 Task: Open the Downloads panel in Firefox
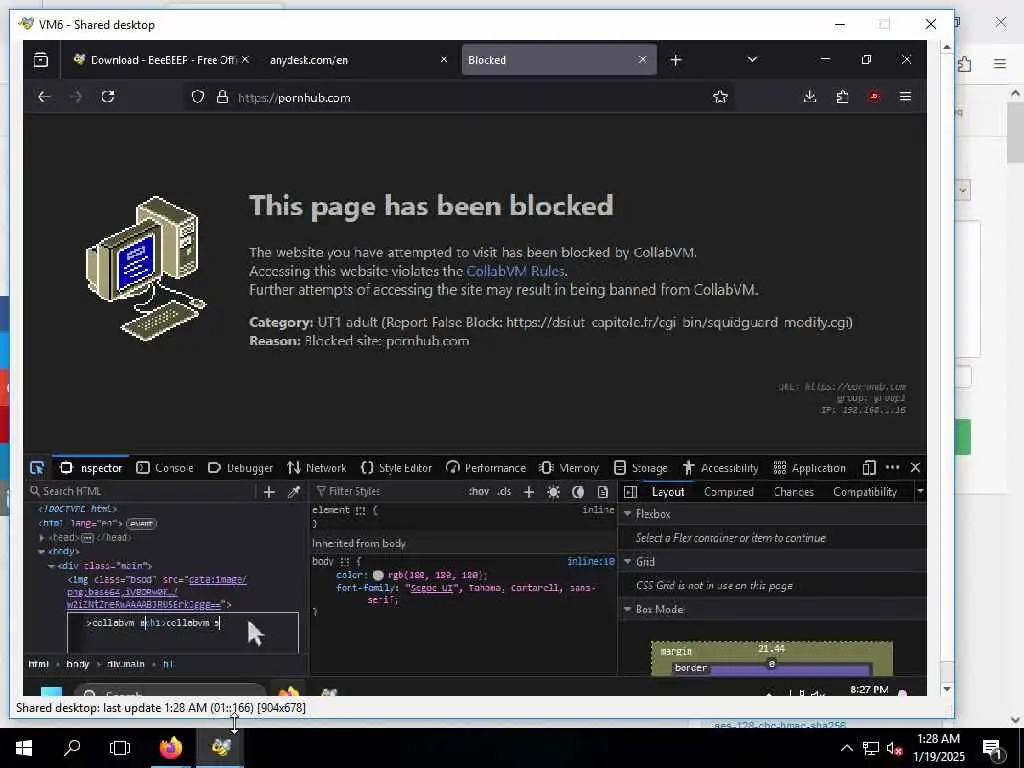point(810,97)
